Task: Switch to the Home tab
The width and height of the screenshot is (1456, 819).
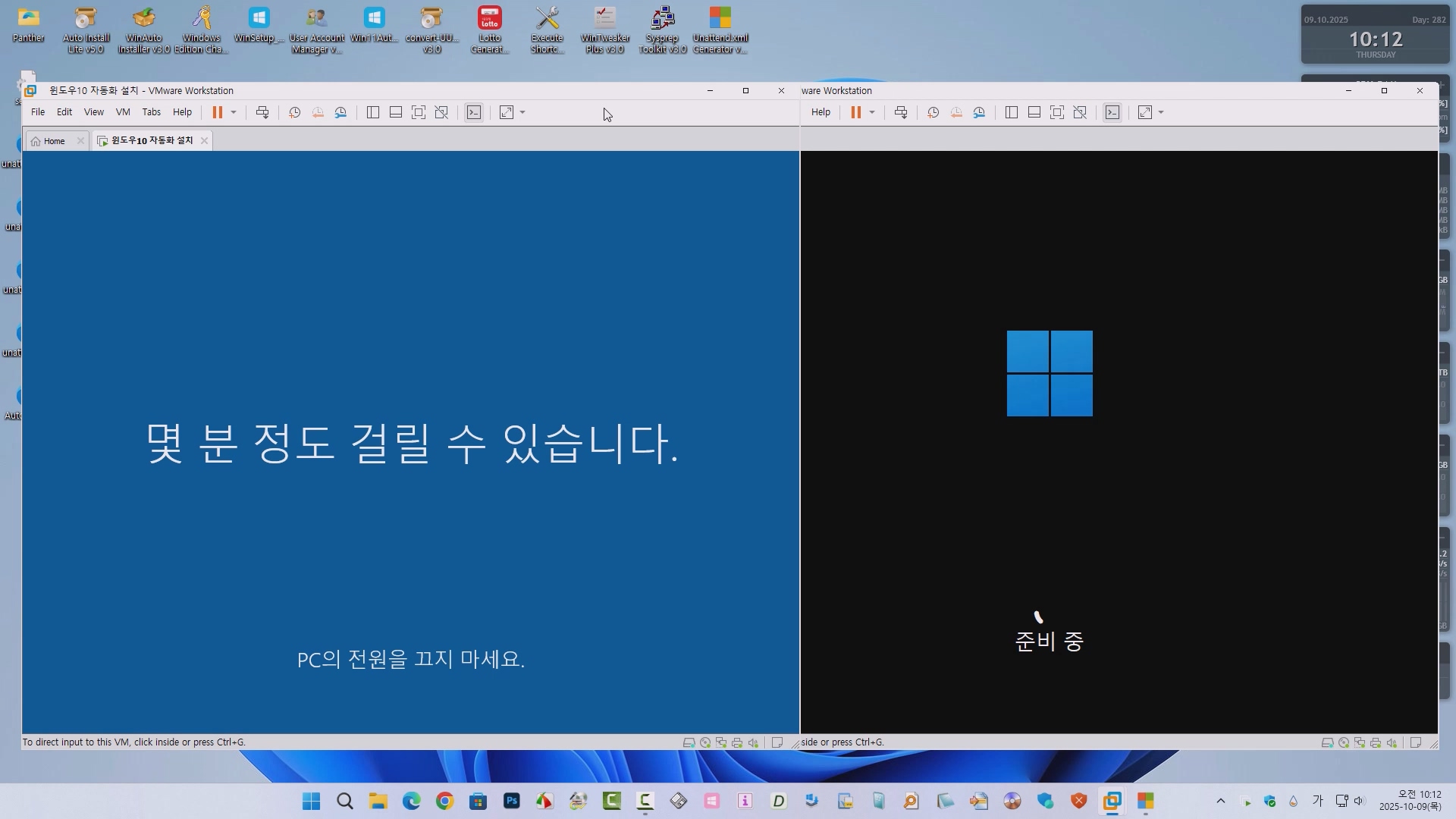Action: tap(54, 141)
